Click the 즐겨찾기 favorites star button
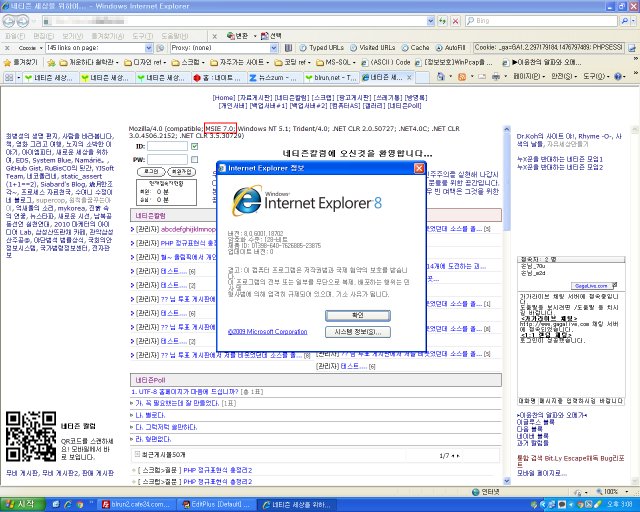The width and height of the screenshot is (640, 512). click(x=20, y=62)
